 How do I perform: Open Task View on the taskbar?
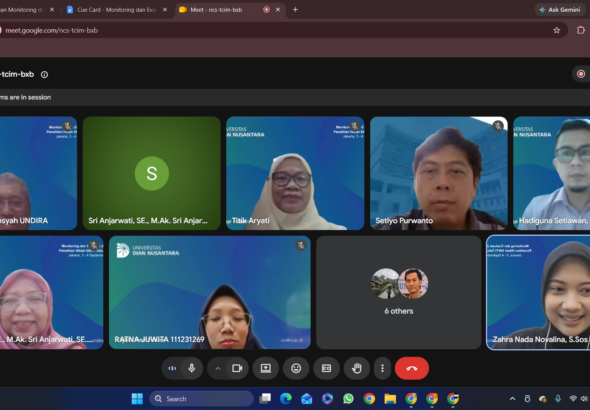coord(265,399)
